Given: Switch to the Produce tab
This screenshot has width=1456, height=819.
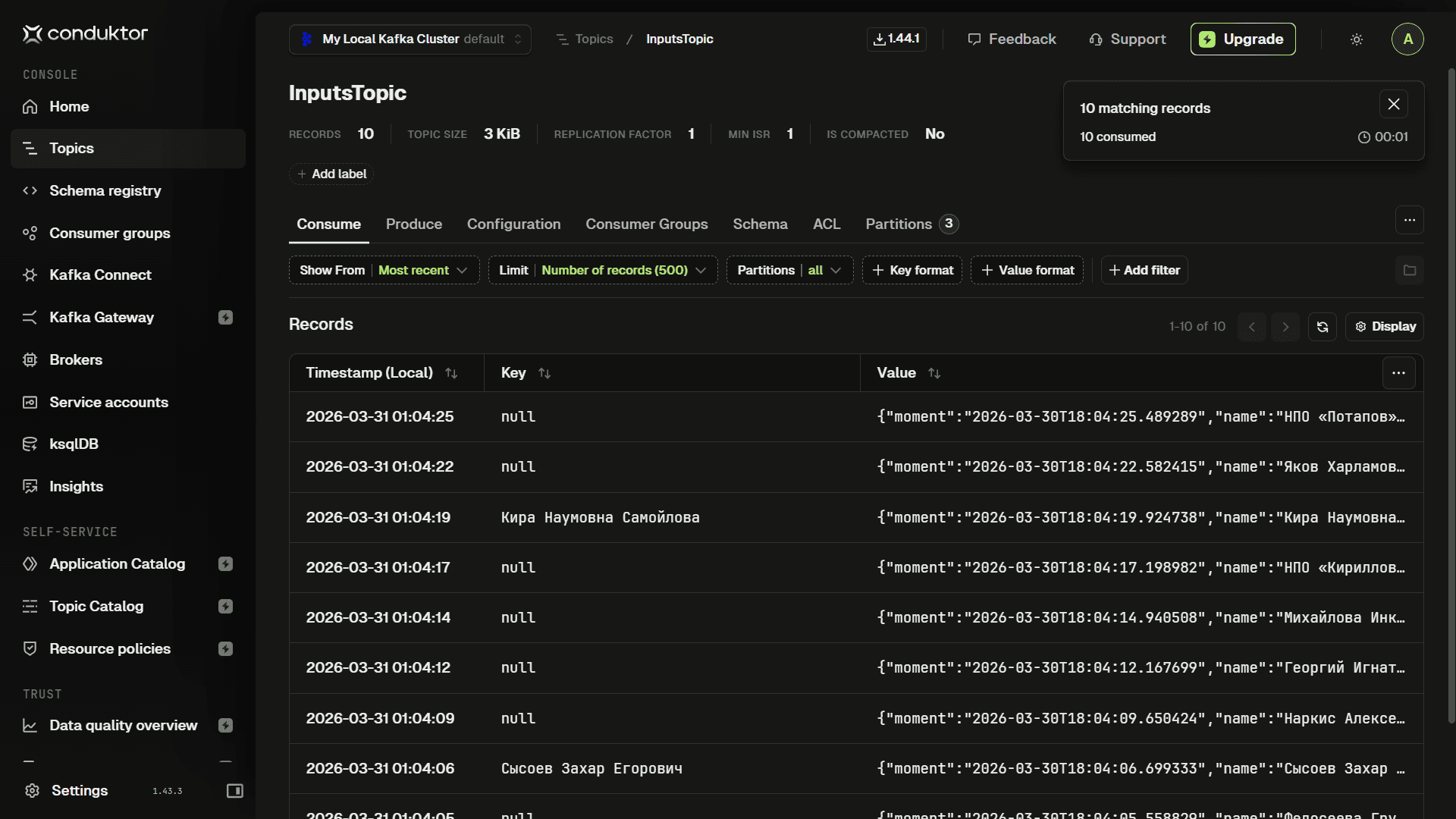Looking at the screenshot, I should (x=413, y=224).
